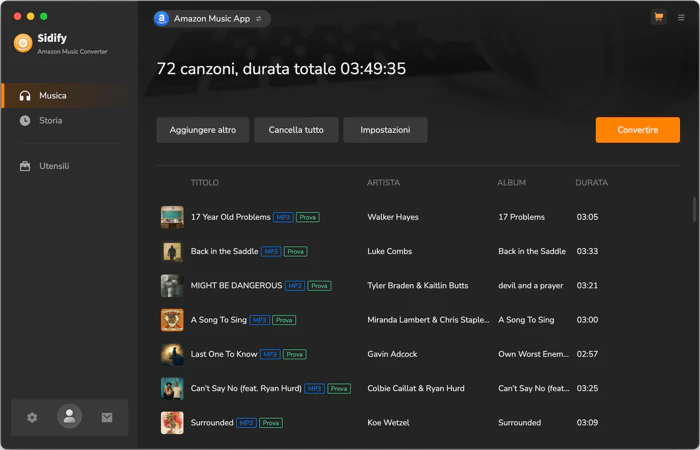700x450 pixels.
Task: Click the mail envelope feedback icon
Action: [107, 417]
